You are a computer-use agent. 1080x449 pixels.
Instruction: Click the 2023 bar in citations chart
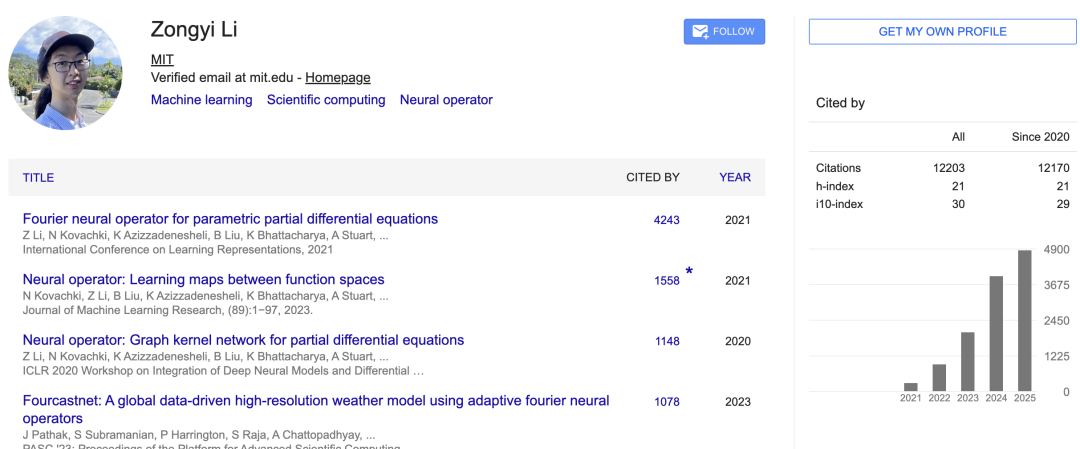pyautogui.click(x=968, y=361)
